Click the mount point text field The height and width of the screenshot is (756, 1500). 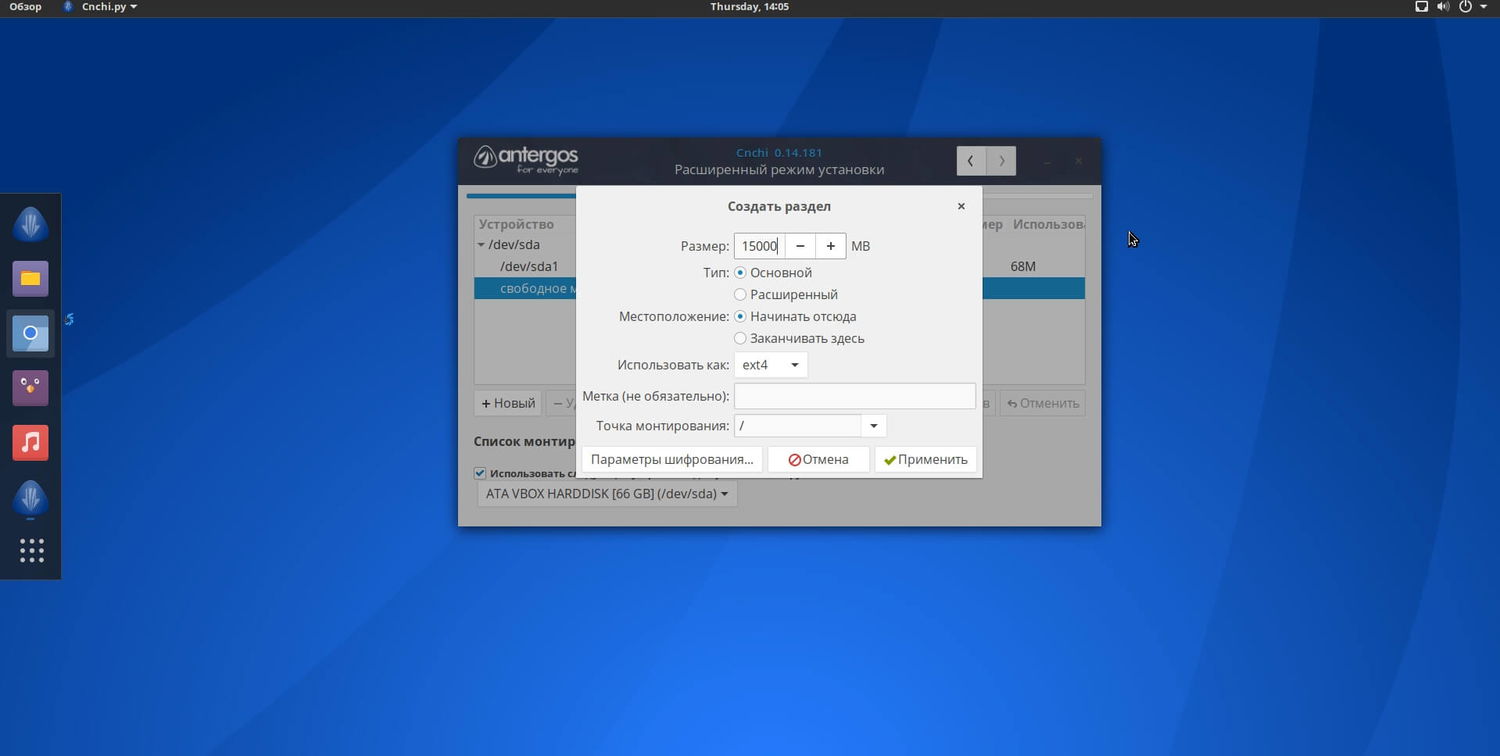[798, 426]
